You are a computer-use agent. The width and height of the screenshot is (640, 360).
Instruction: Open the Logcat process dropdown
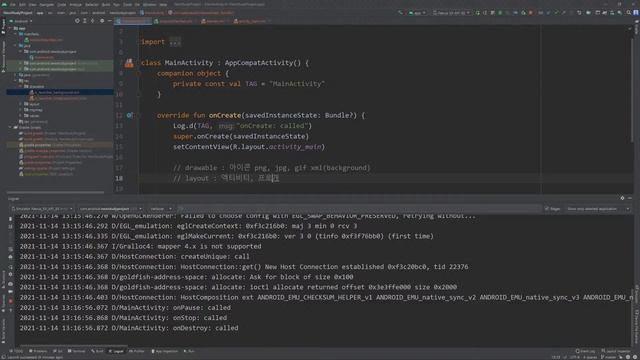[x=110, y=209]
